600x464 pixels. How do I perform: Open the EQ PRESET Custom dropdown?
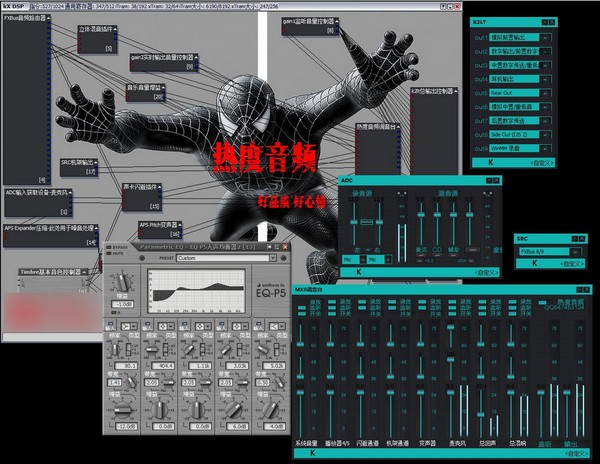[231, 257]
